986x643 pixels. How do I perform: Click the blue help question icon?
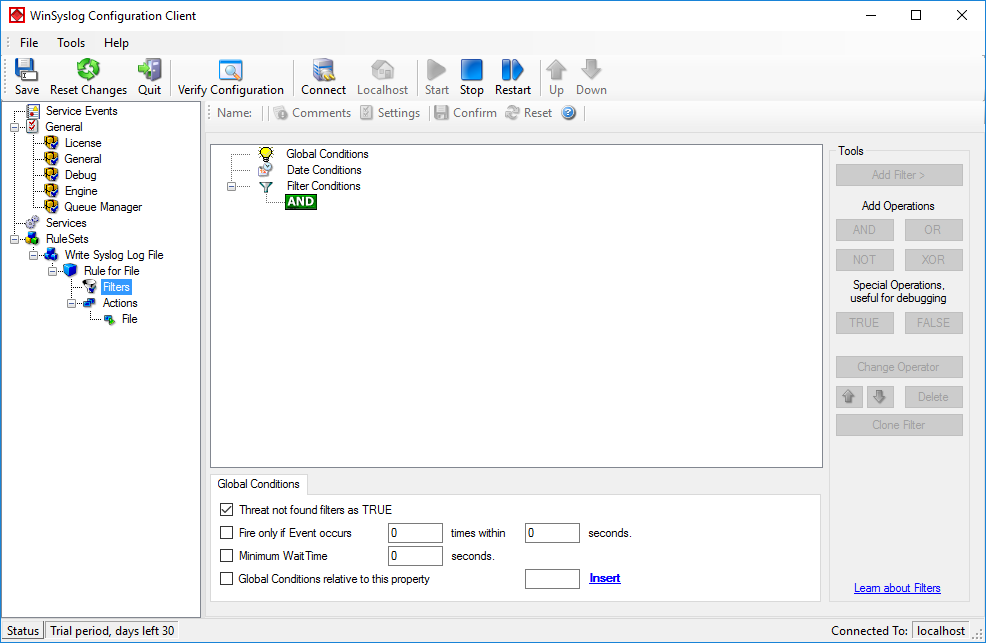point(568,113)
